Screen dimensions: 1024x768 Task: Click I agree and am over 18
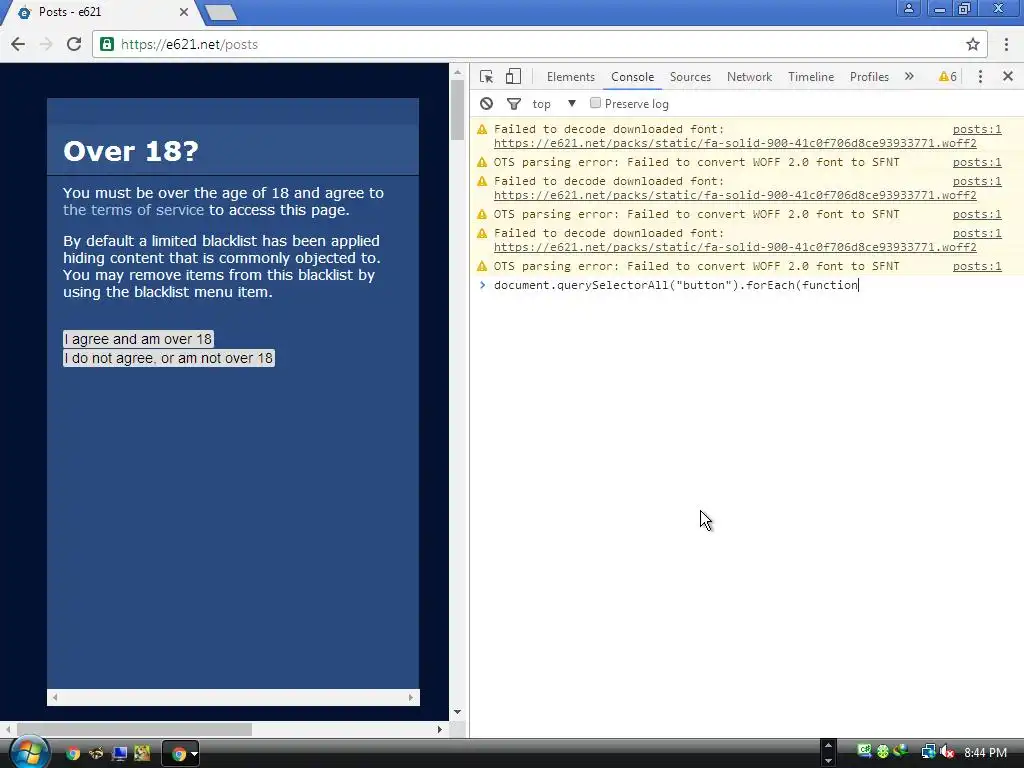[138, 339]
